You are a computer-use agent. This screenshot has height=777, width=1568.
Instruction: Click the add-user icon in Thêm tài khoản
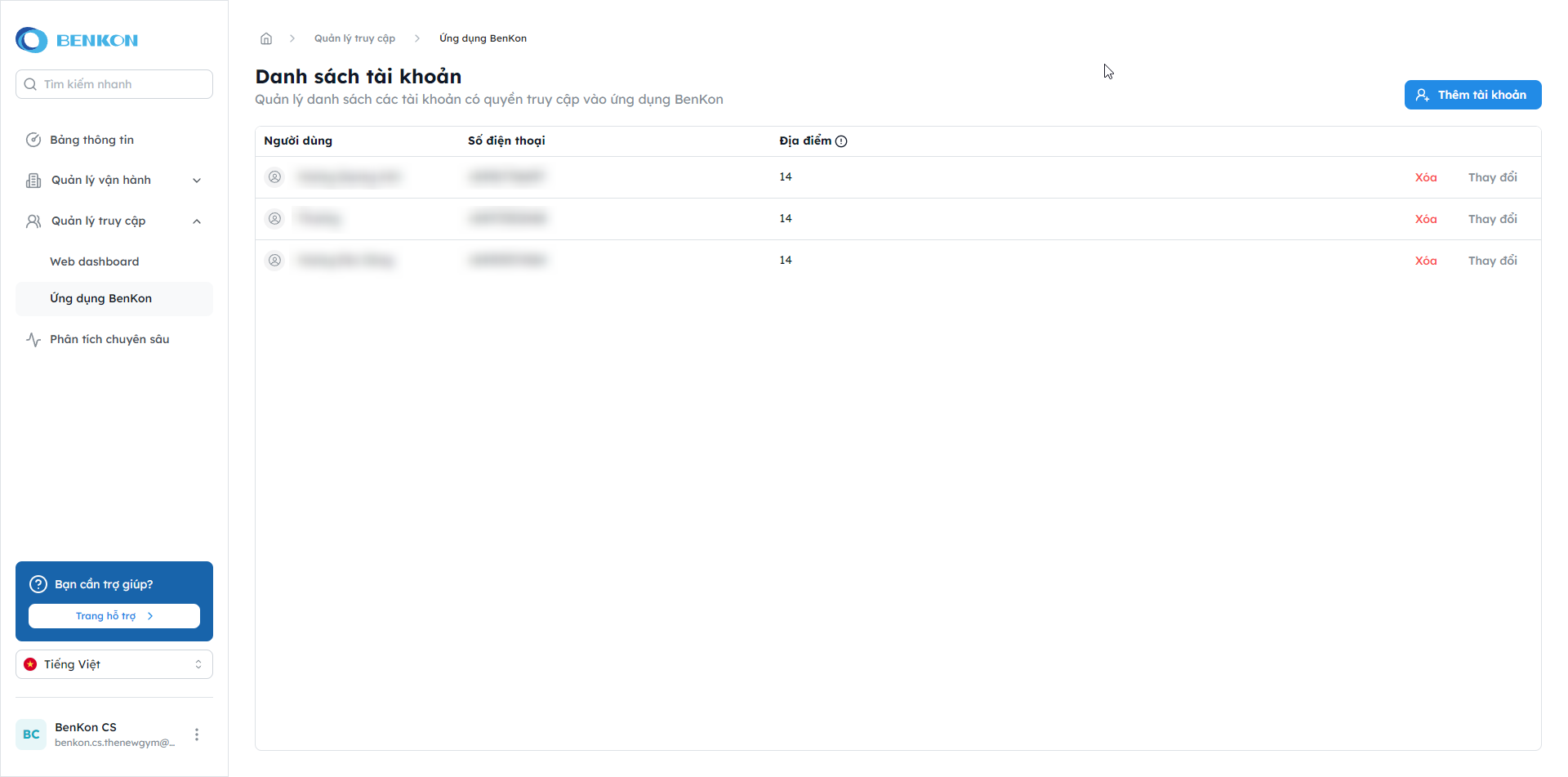point(1422,95)
